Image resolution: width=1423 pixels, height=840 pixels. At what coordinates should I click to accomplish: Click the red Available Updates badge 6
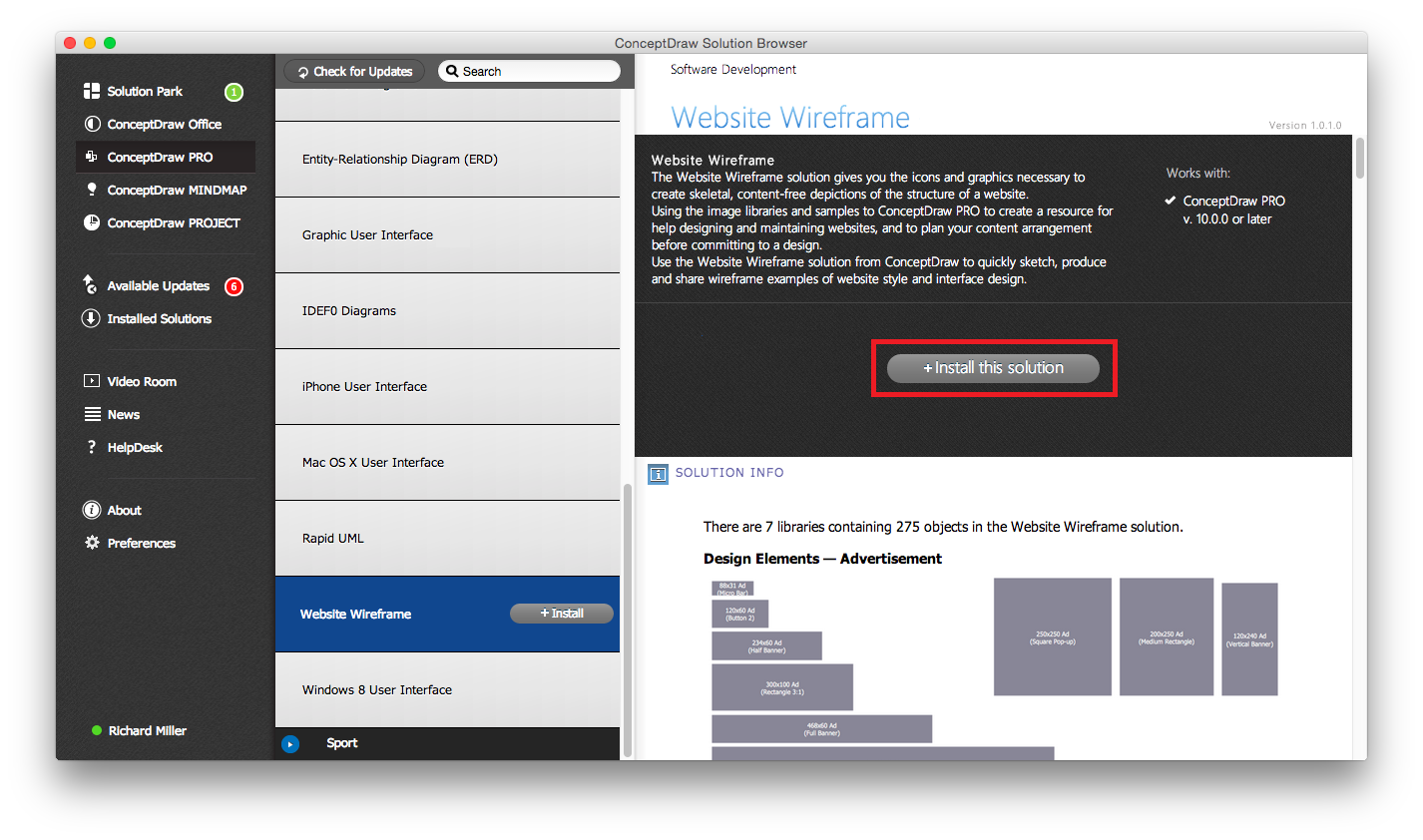pyautogui.click(x=234, y=286)
